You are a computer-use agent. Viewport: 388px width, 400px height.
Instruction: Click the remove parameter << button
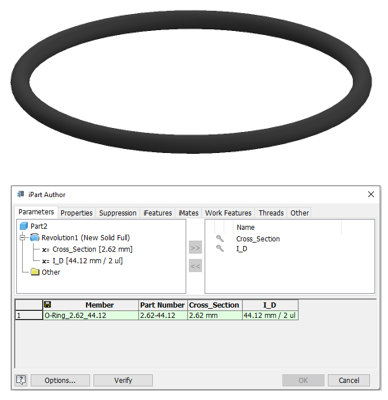[x=195, y=266]
